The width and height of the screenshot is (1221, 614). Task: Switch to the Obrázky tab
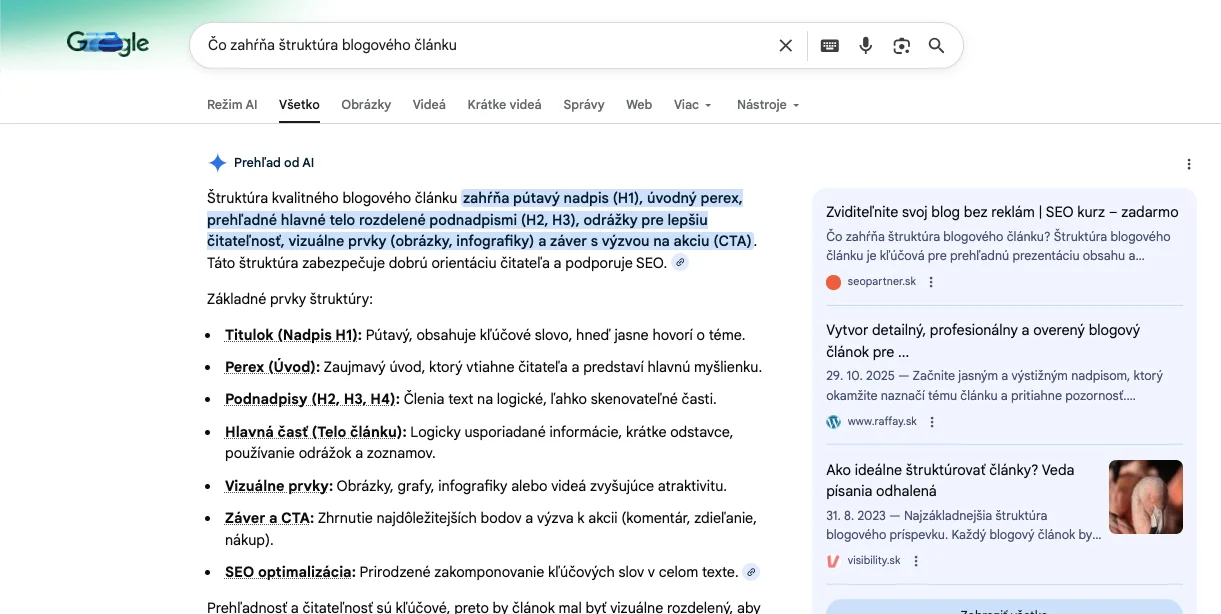tap(366, 105)
